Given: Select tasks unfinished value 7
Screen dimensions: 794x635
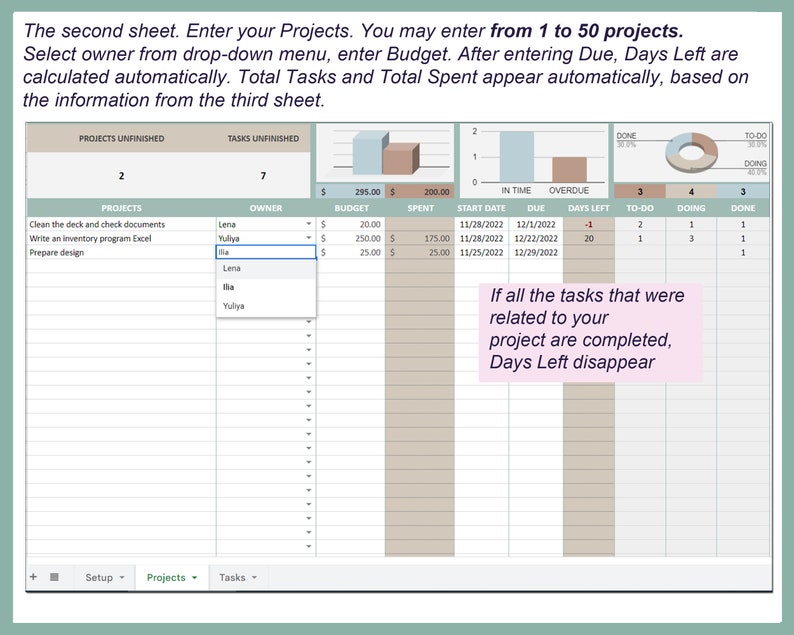Looking at the screenshot, I should pyautogui.click(x=263, y=176).
